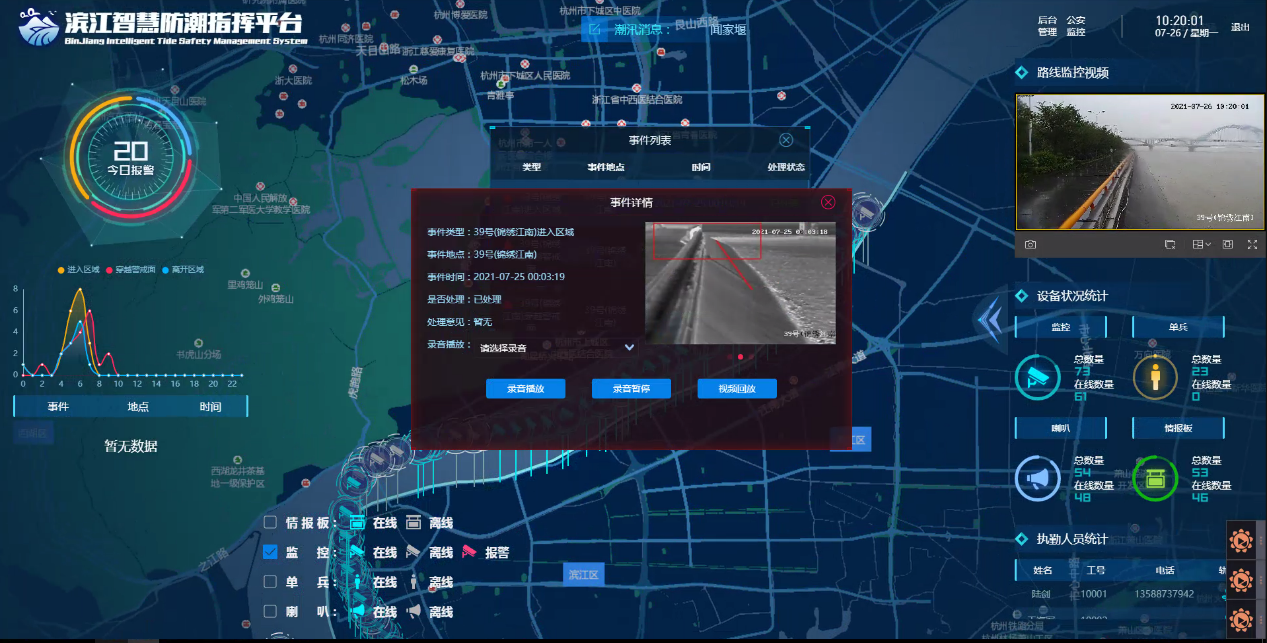Toggle the 穿越警戒面 chart legend

click(x=129, y=270)
